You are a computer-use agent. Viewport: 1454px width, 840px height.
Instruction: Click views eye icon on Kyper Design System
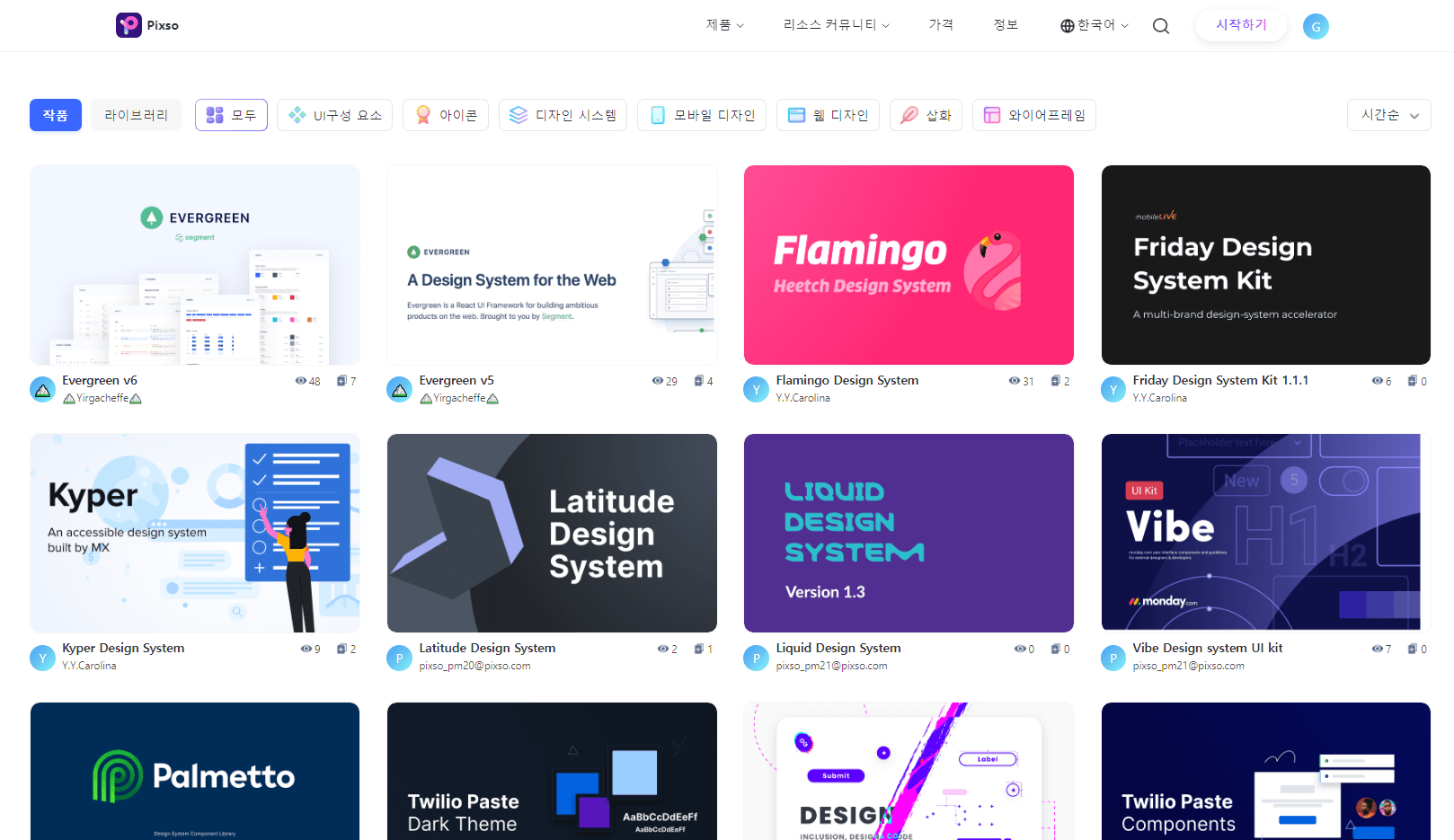pos(306,649)
